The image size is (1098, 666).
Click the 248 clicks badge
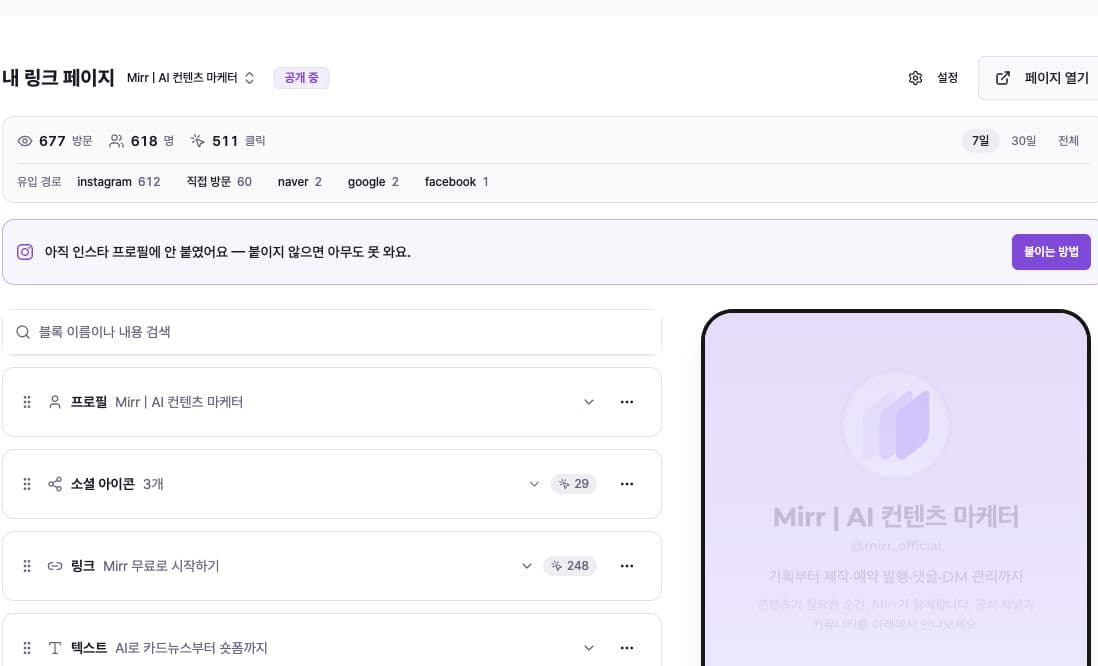point(569,566)
